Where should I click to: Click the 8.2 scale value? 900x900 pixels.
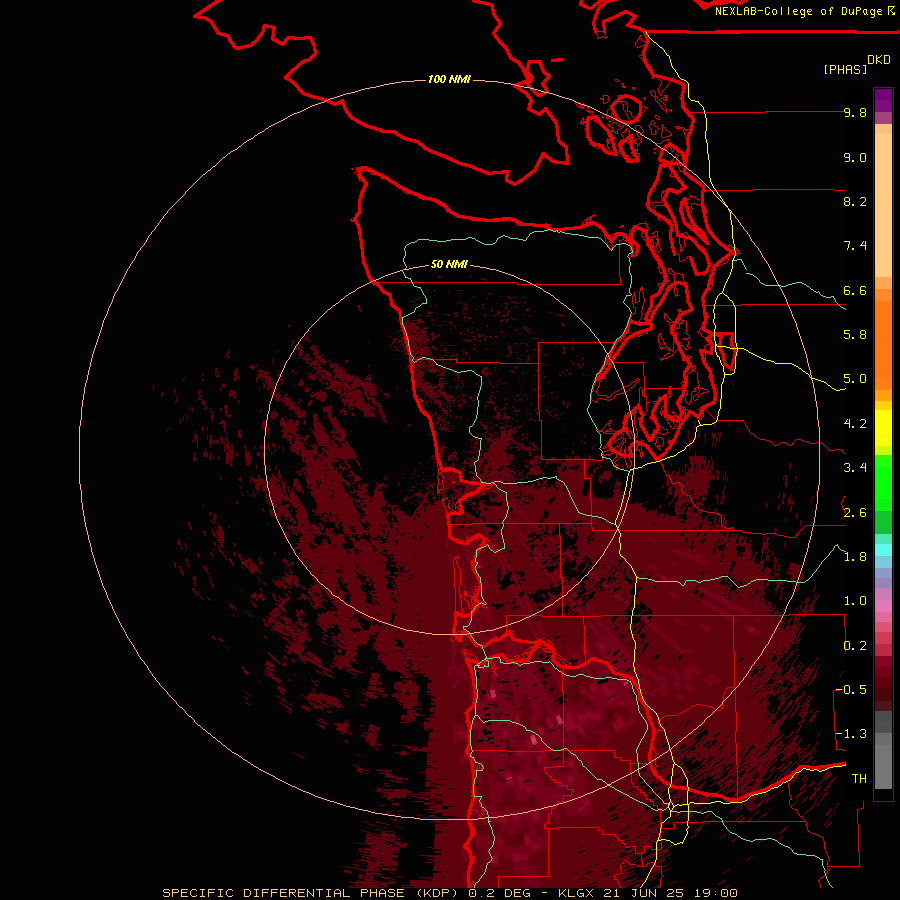pyautogui.click(x=855, y=201)
